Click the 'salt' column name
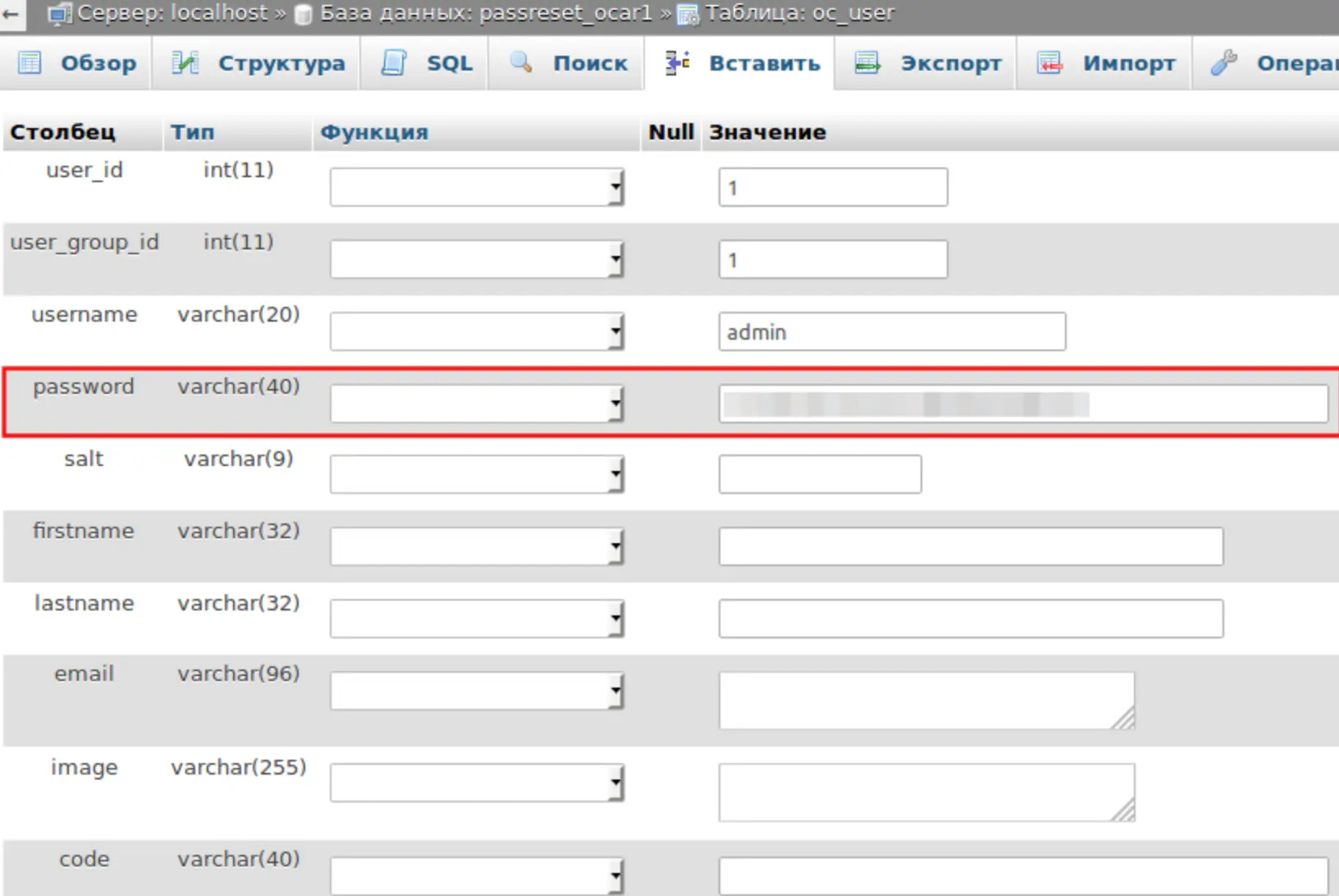 (x=84, y=459)
